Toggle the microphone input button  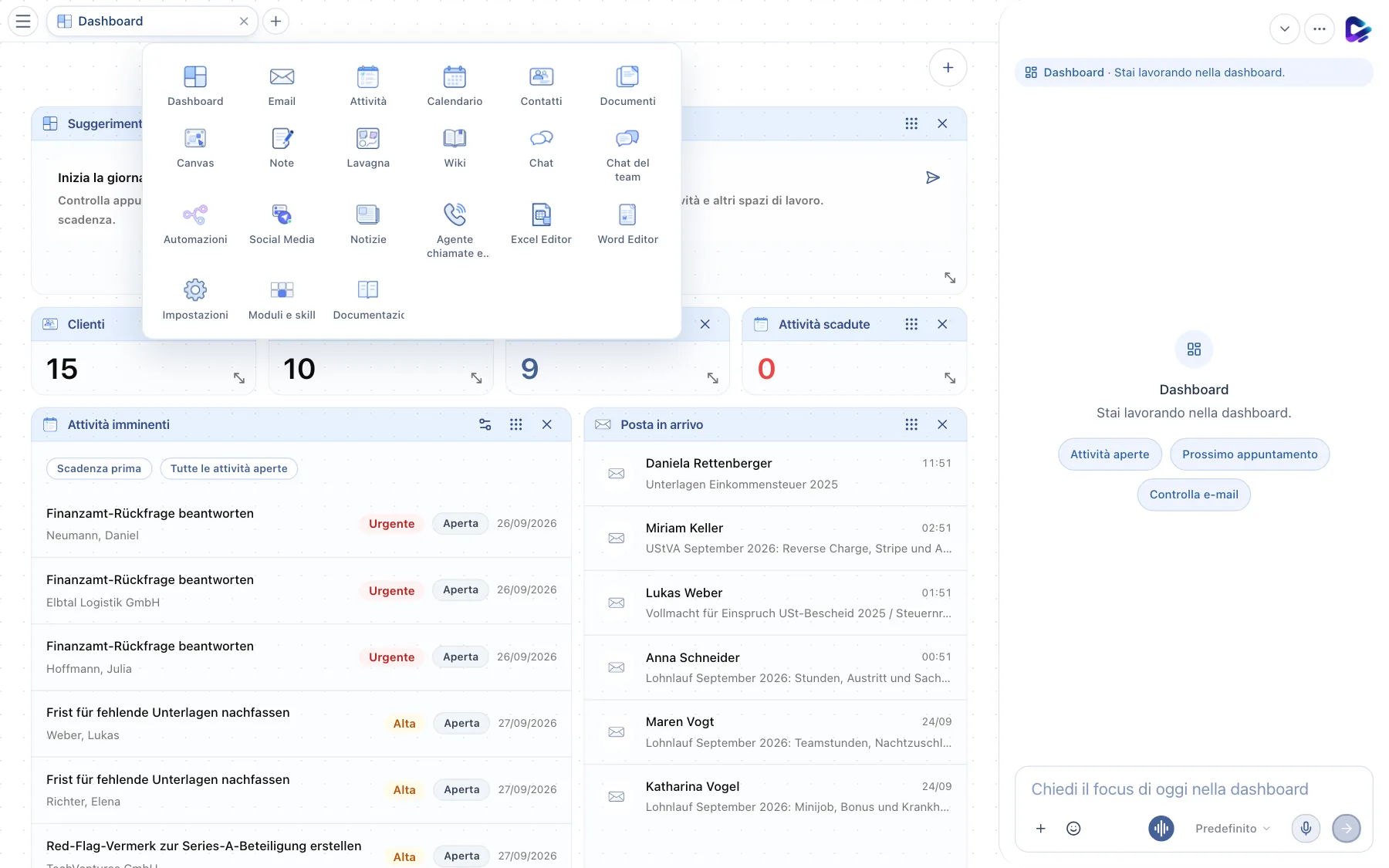[1306, 828]
